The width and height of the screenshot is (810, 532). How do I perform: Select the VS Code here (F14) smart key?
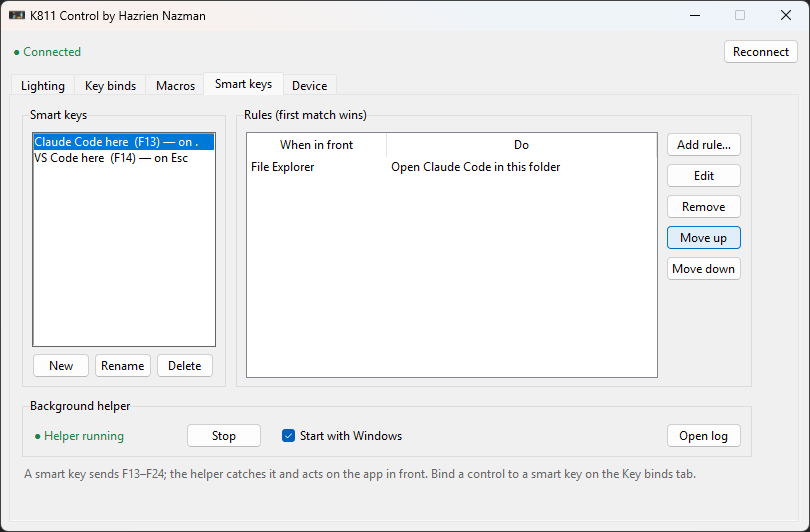pos(123,158)
